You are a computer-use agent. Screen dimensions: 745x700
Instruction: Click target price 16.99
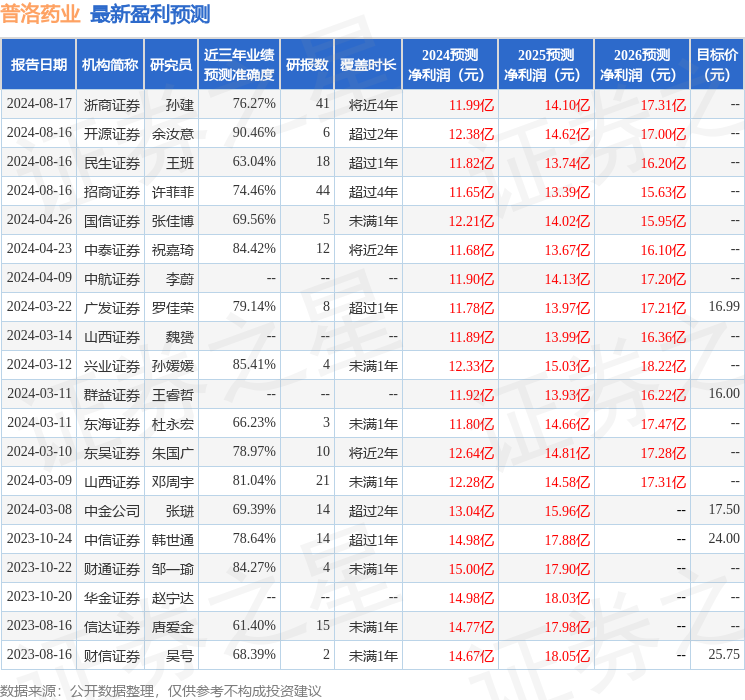click(724, 306)
